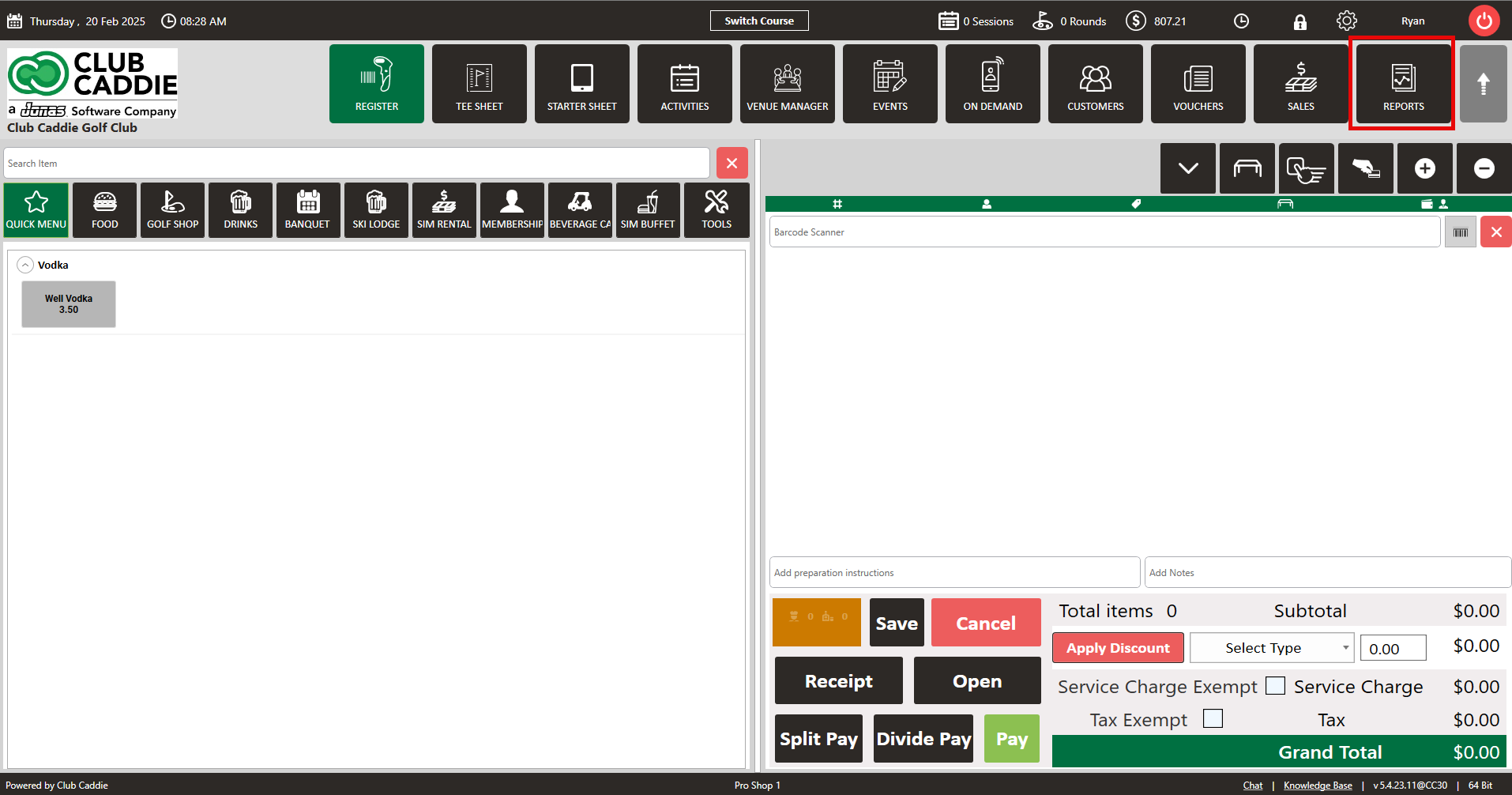Select the Food category
Viewport: 1512px width, 795px height.
(105, 210)
